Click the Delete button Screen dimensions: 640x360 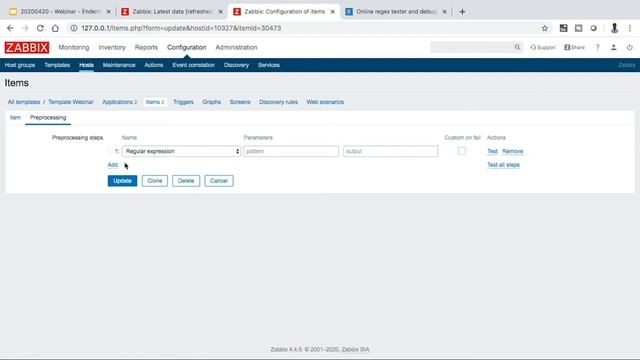tap(186, 181)
